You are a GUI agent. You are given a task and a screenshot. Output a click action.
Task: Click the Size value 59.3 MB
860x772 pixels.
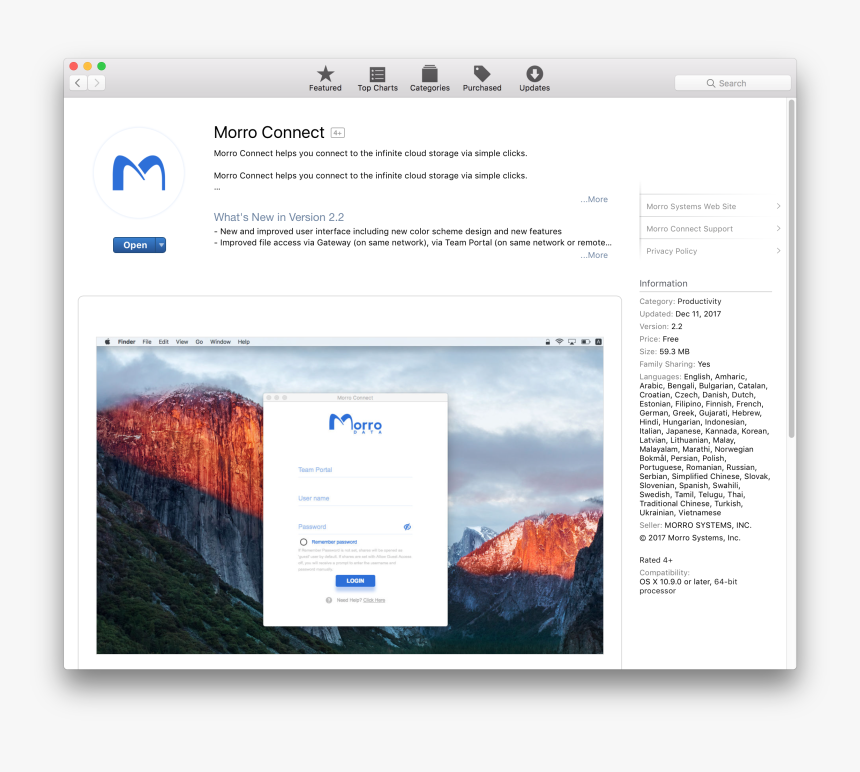pos(675,352)
